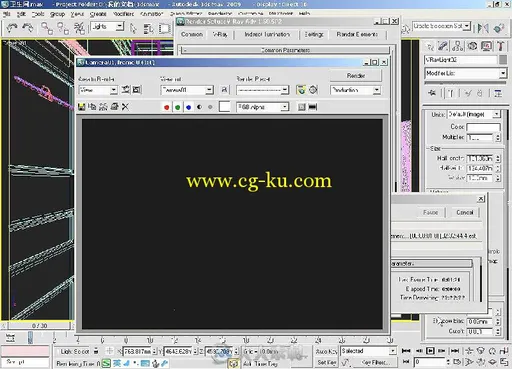Print the rendered image

point(114,107)
